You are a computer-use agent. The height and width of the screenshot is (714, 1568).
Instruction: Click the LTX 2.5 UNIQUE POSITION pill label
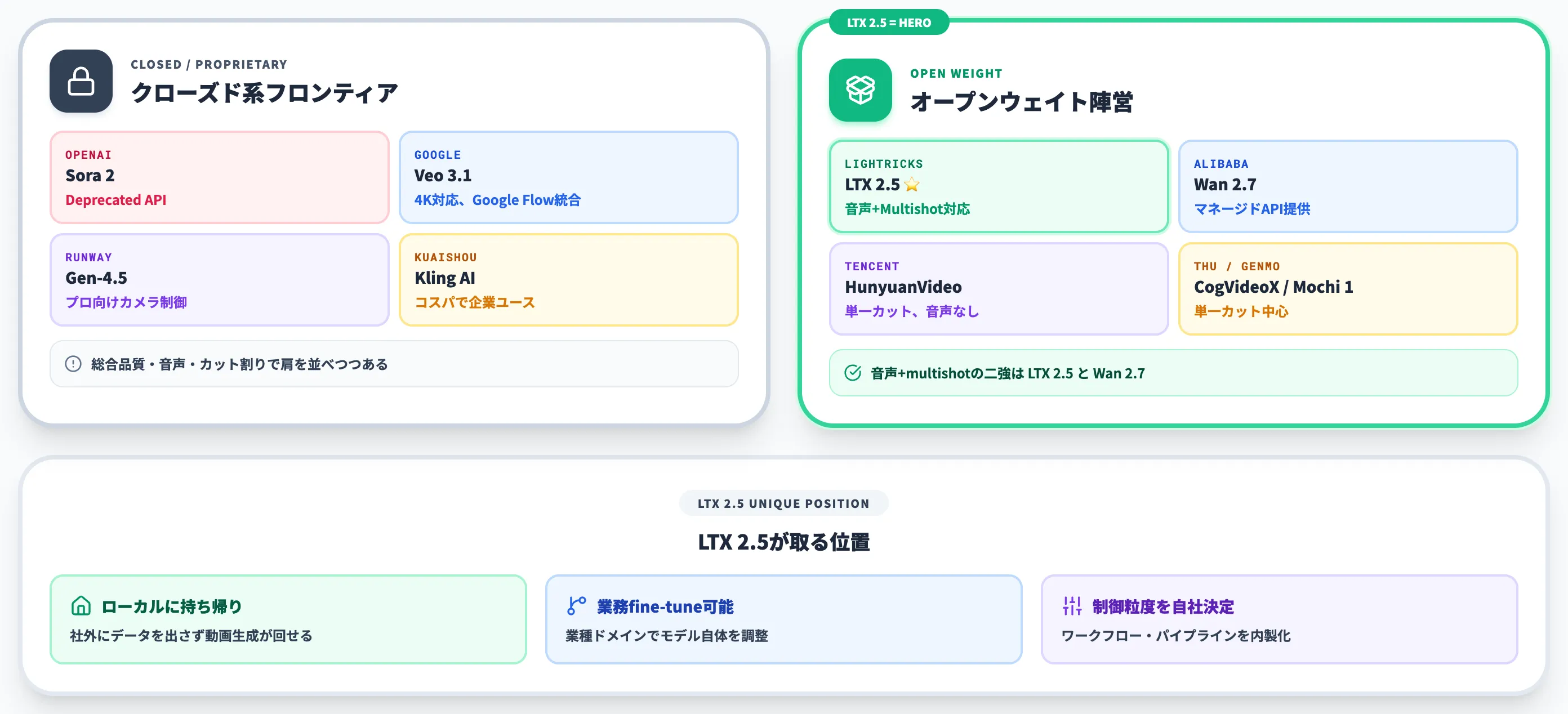point(783,503)
